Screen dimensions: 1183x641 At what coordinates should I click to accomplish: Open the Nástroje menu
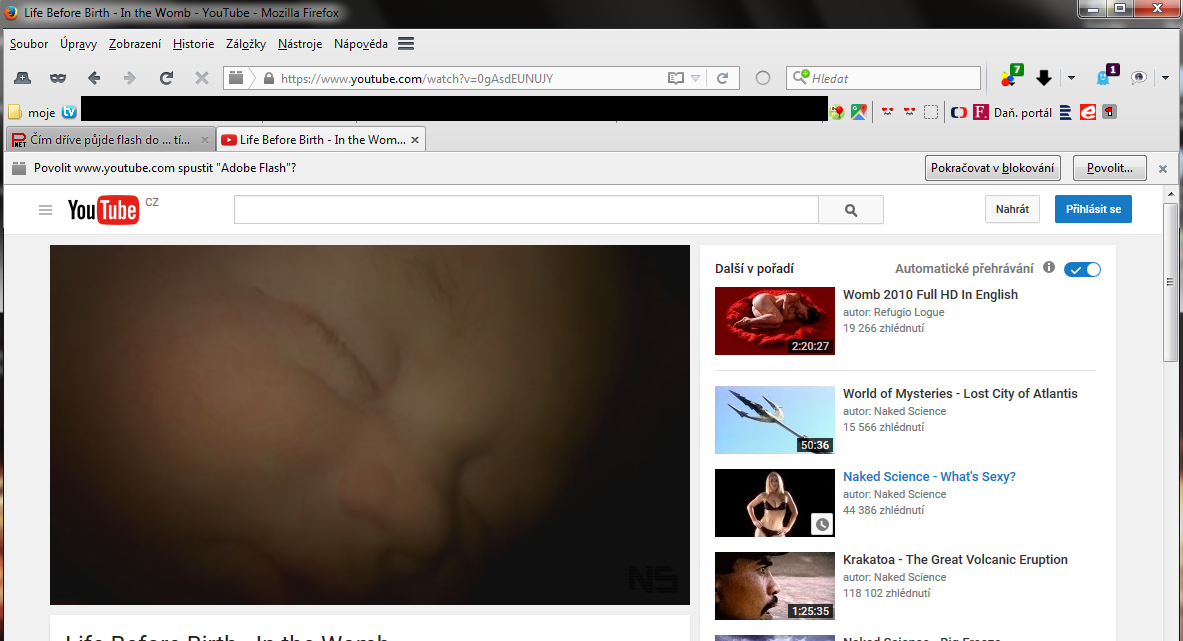(300, 44)
